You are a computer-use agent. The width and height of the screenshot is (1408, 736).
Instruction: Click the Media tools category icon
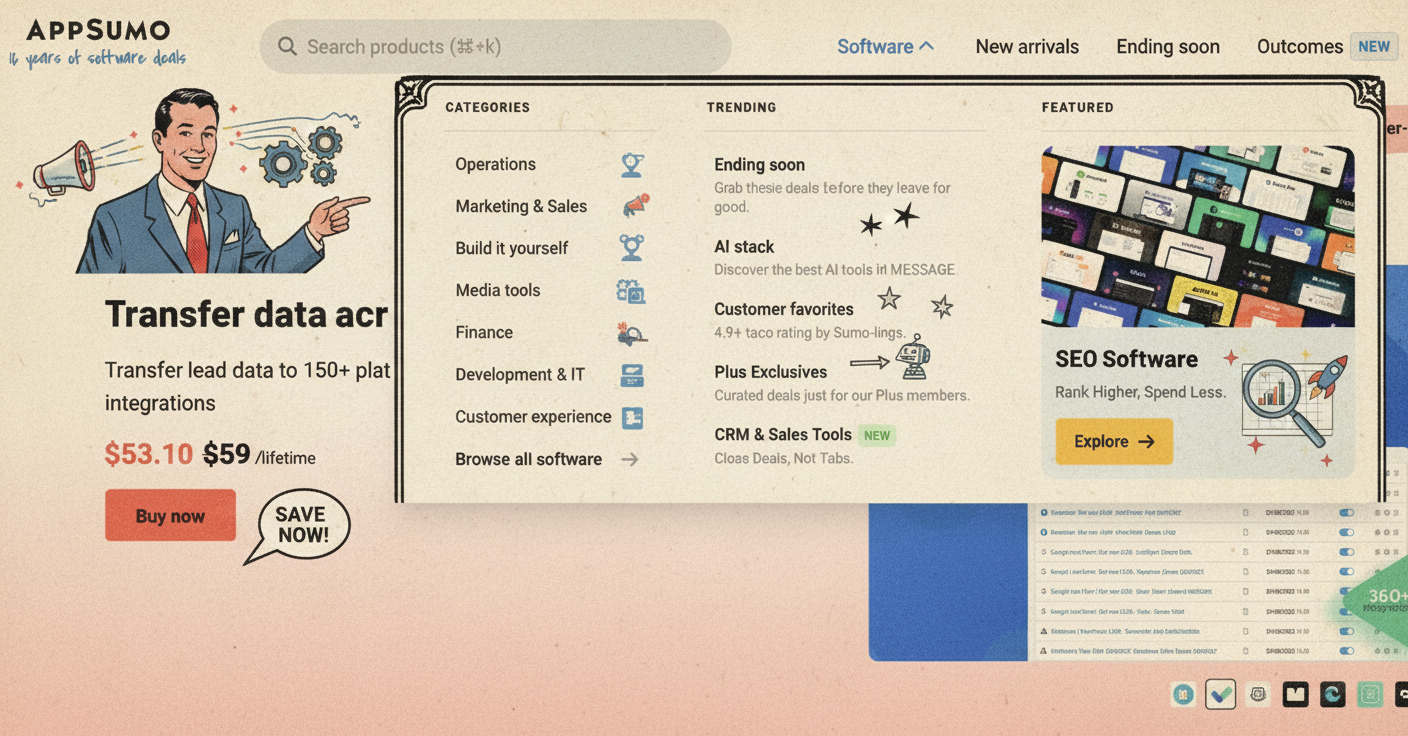(631, 291)
